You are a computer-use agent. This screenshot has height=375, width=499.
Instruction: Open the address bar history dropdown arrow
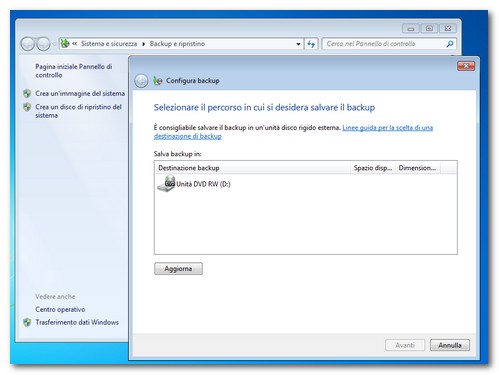[x=298, y=44]
